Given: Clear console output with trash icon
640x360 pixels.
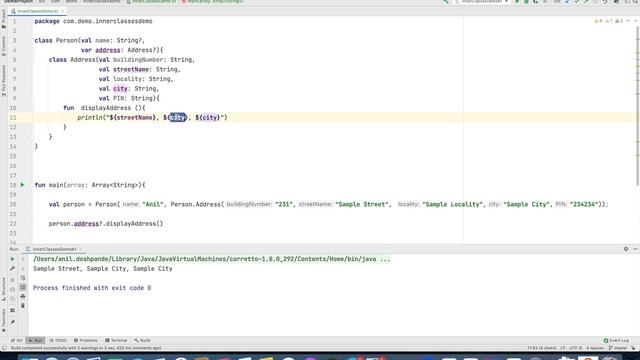Looking at the screenshot, I should coord(23,306).
